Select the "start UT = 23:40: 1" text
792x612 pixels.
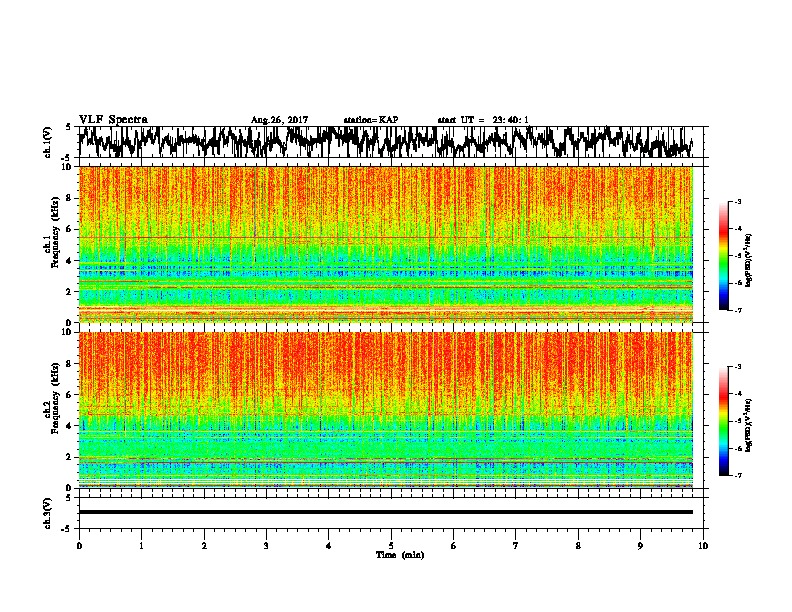483,120
